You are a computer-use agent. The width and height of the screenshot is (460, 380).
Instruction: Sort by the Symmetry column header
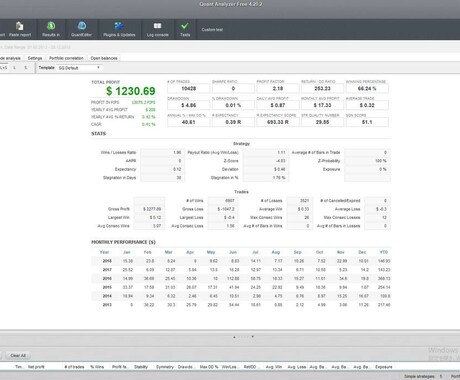click(x=165, y=367)
